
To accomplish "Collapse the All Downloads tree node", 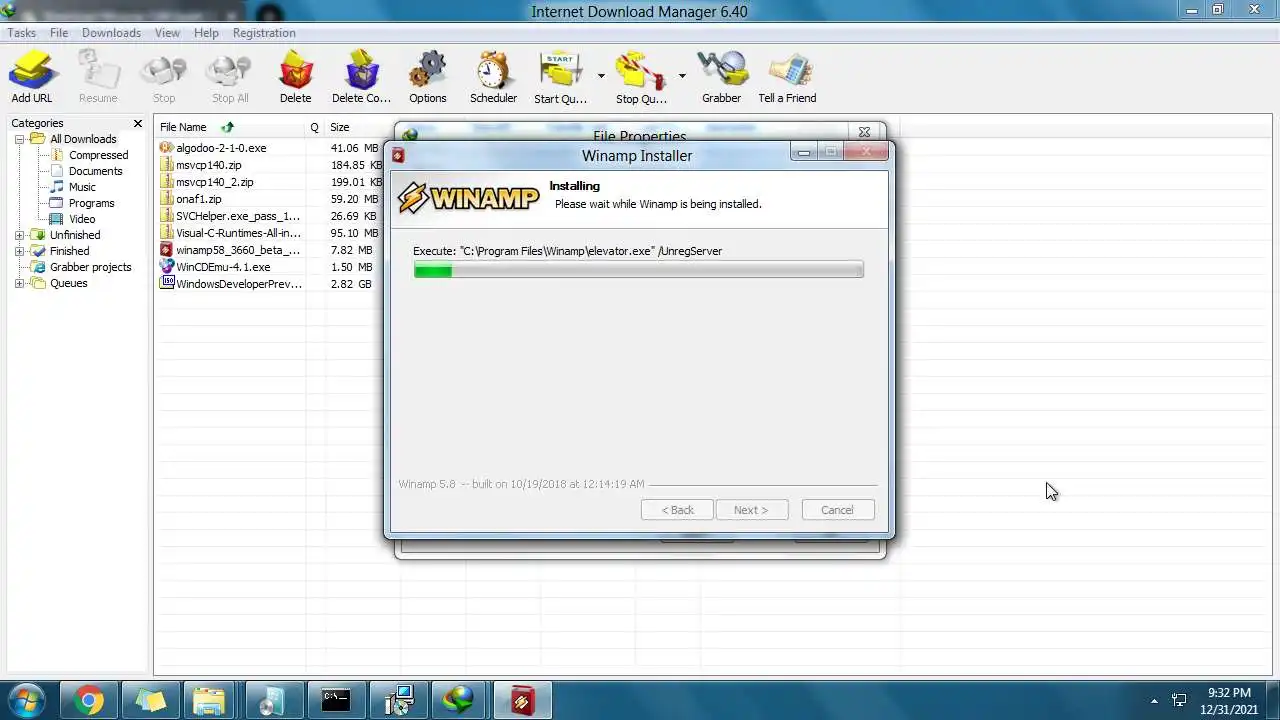I will point(19,139).
